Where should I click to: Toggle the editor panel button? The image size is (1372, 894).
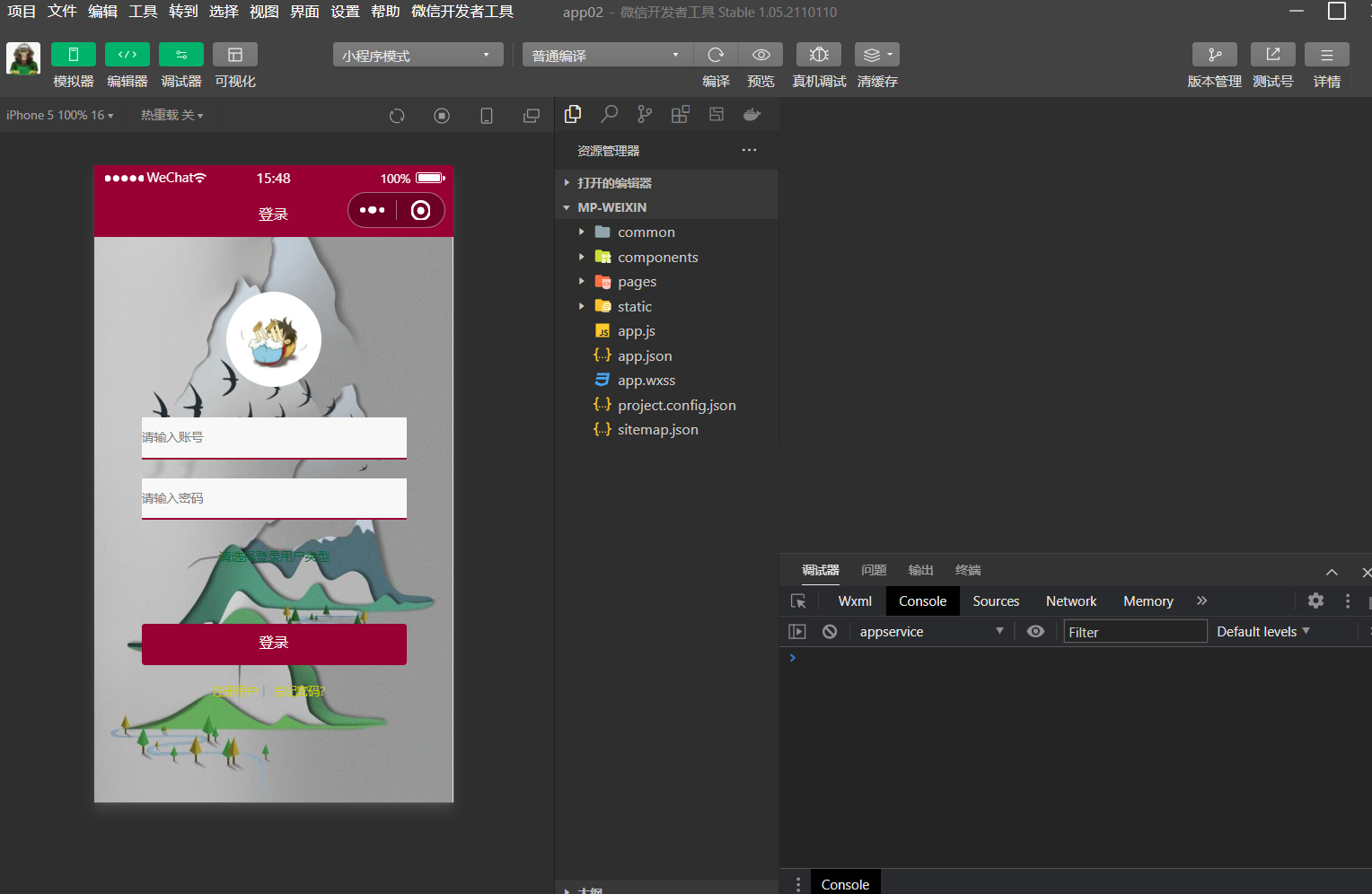tap(128, 55)
